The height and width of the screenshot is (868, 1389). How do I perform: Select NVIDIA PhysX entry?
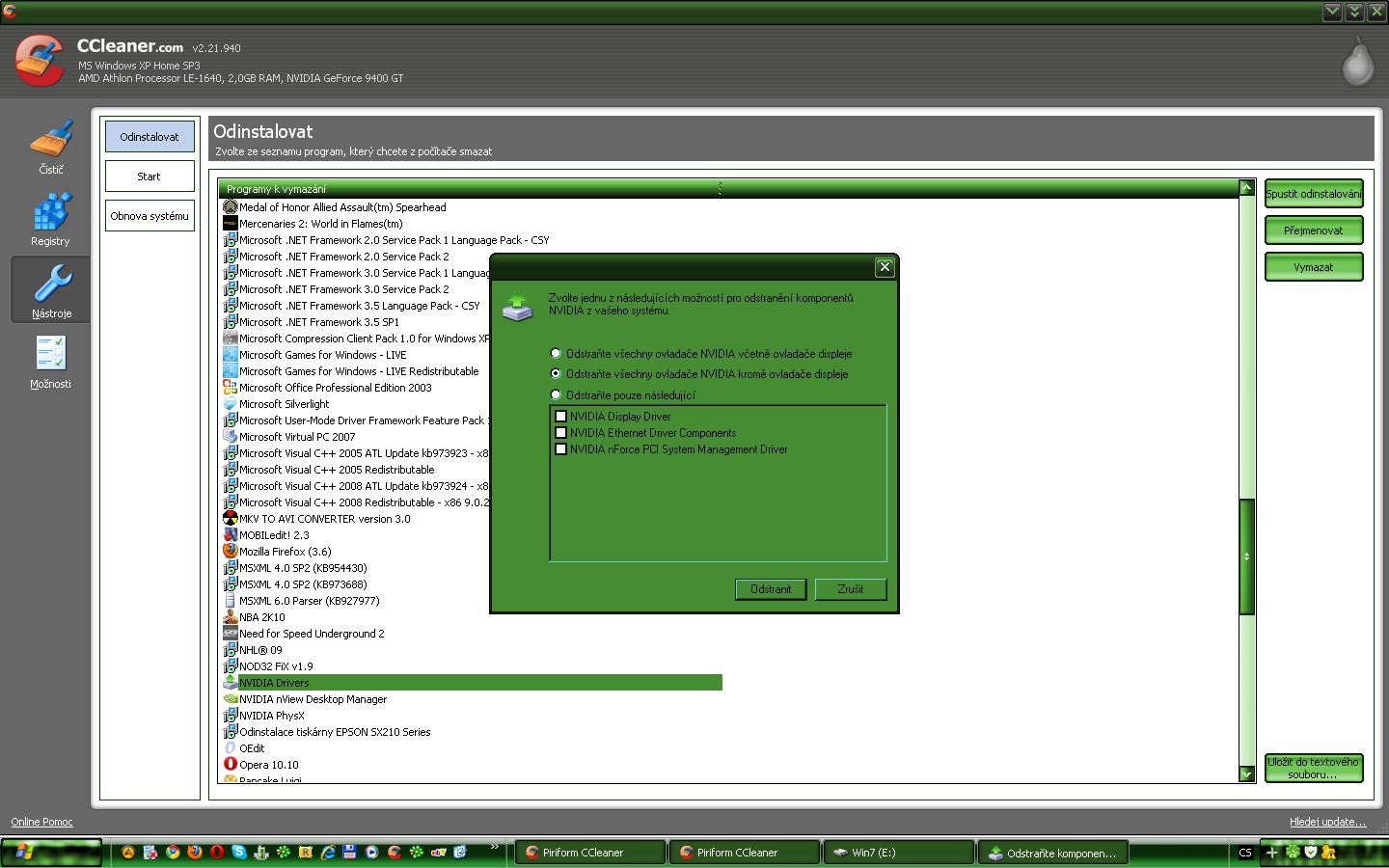[x=271, y=716]
